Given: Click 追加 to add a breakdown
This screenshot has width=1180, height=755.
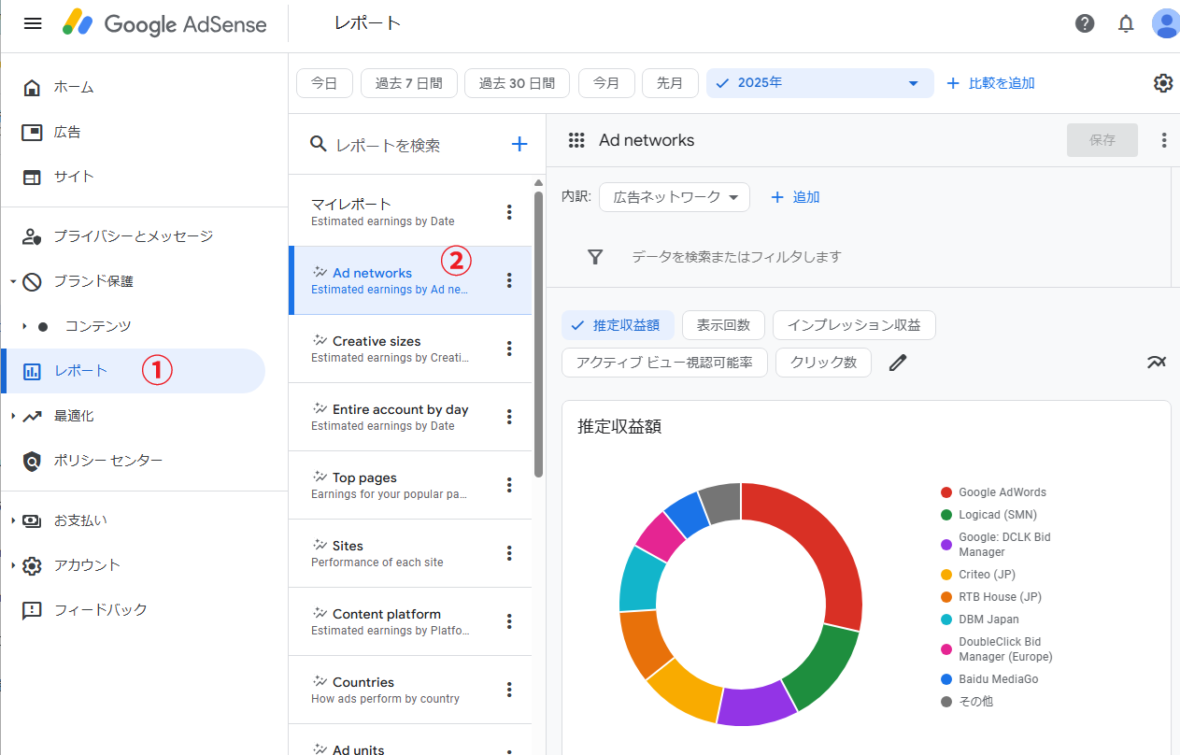Looking at the screenshot, I should [x=795, y=197].
